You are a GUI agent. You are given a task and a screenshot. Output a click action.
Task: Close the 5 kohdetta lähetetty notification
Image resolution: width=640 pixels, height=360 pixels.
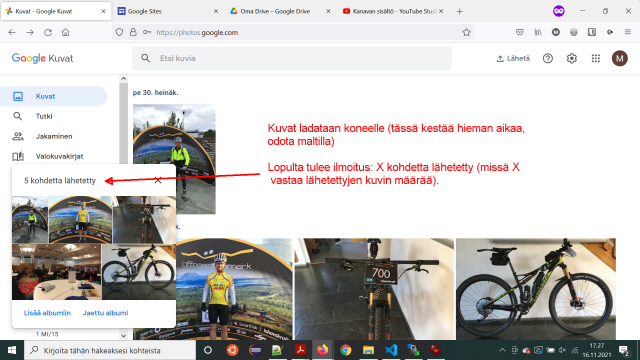click(158, 180)
